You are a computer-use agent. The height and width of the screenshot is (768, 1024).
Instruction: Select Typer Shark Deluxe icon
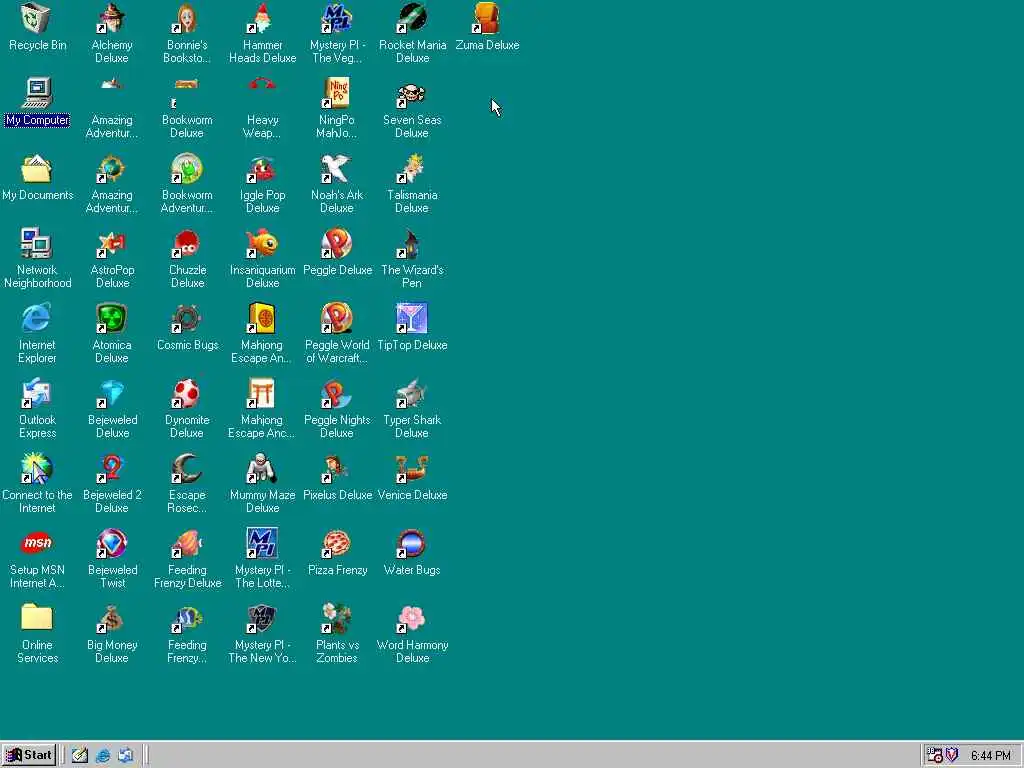tap(412, 394)
